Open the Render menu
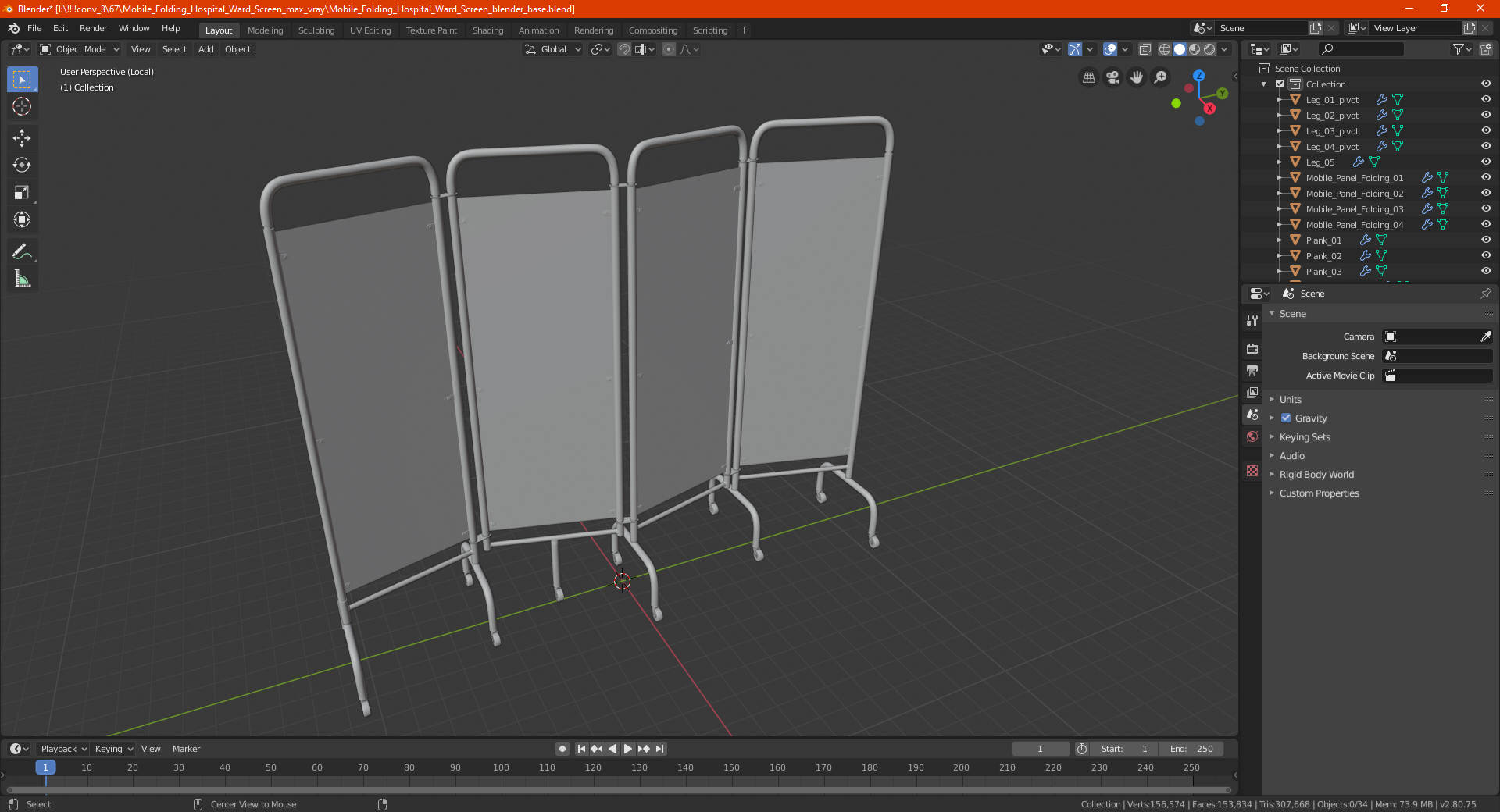 tap(93, 28)
